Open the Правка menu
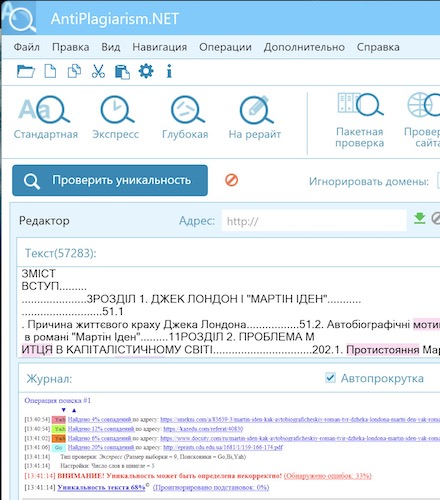The image size is (440, 500). (x=71, y=47)
